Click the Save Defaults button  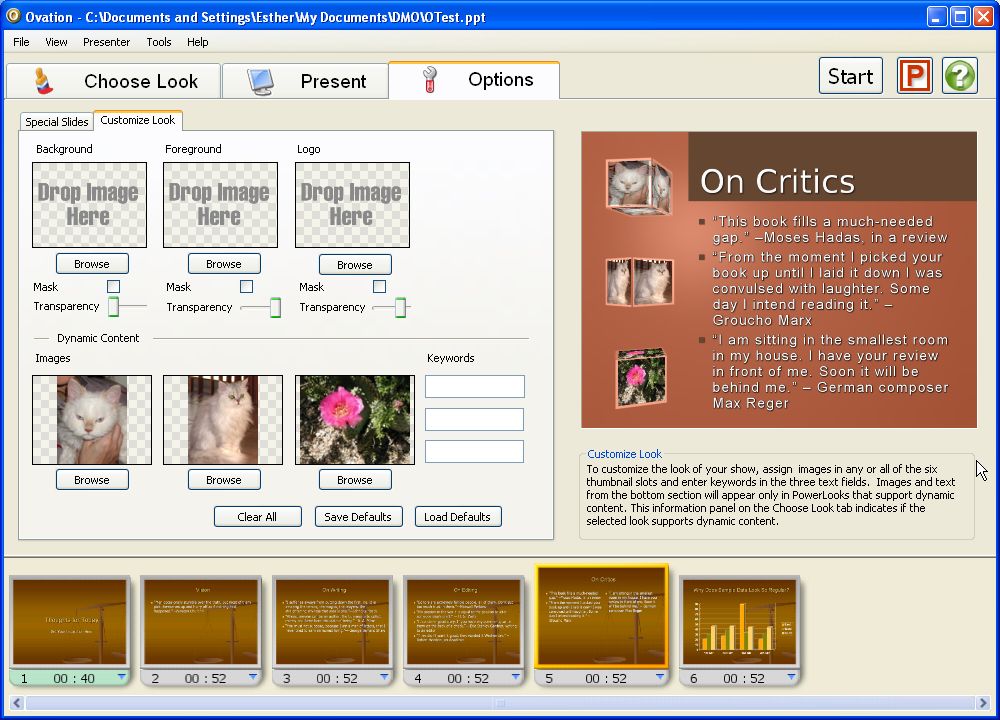pyautogui.click(x=358, y=517)
